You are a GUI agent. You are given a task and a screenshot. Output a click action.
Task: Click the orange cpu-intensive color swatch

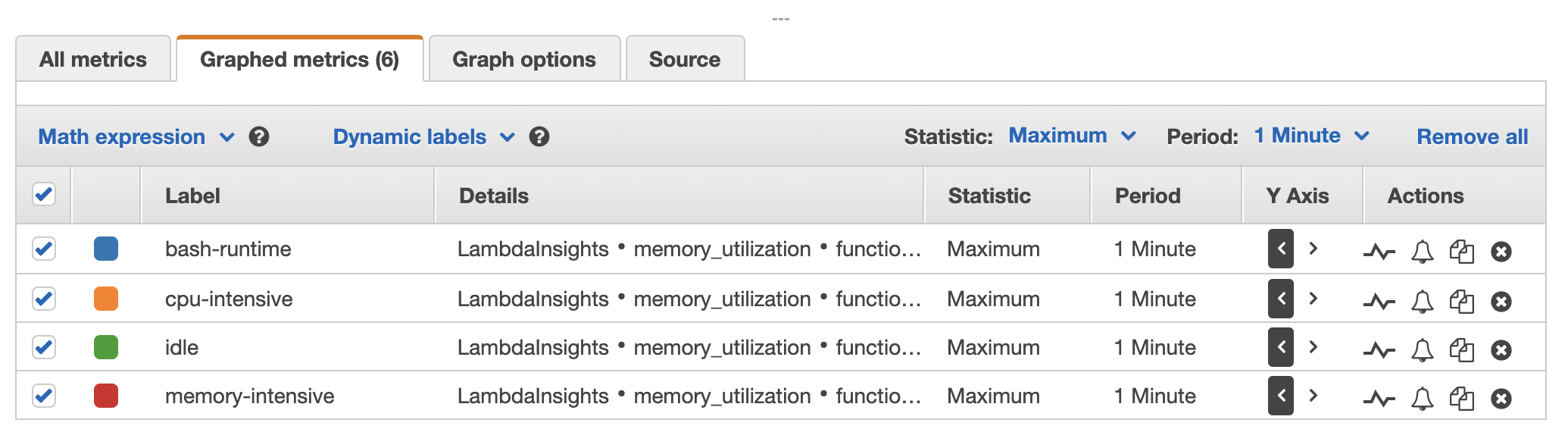[x=106, y=299]
